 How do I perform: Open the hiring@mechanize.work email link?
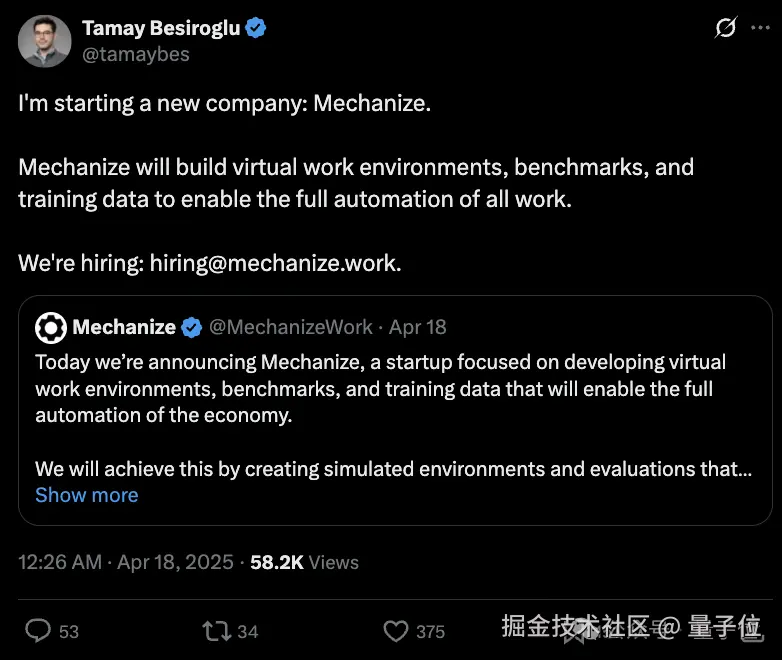coord(275,263)
